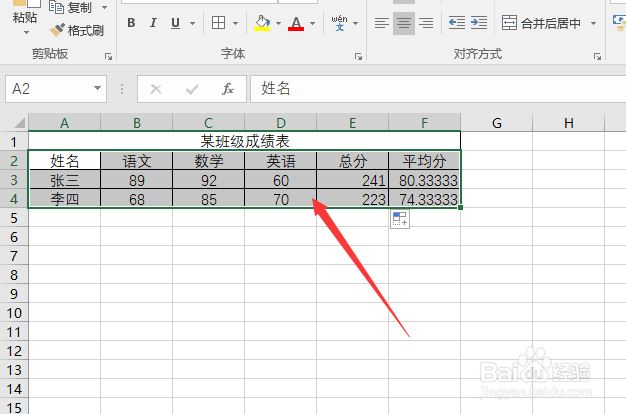Click 合并后居中 merge and center
Screen dimensions: 626x414
click(x=541, y=23)
